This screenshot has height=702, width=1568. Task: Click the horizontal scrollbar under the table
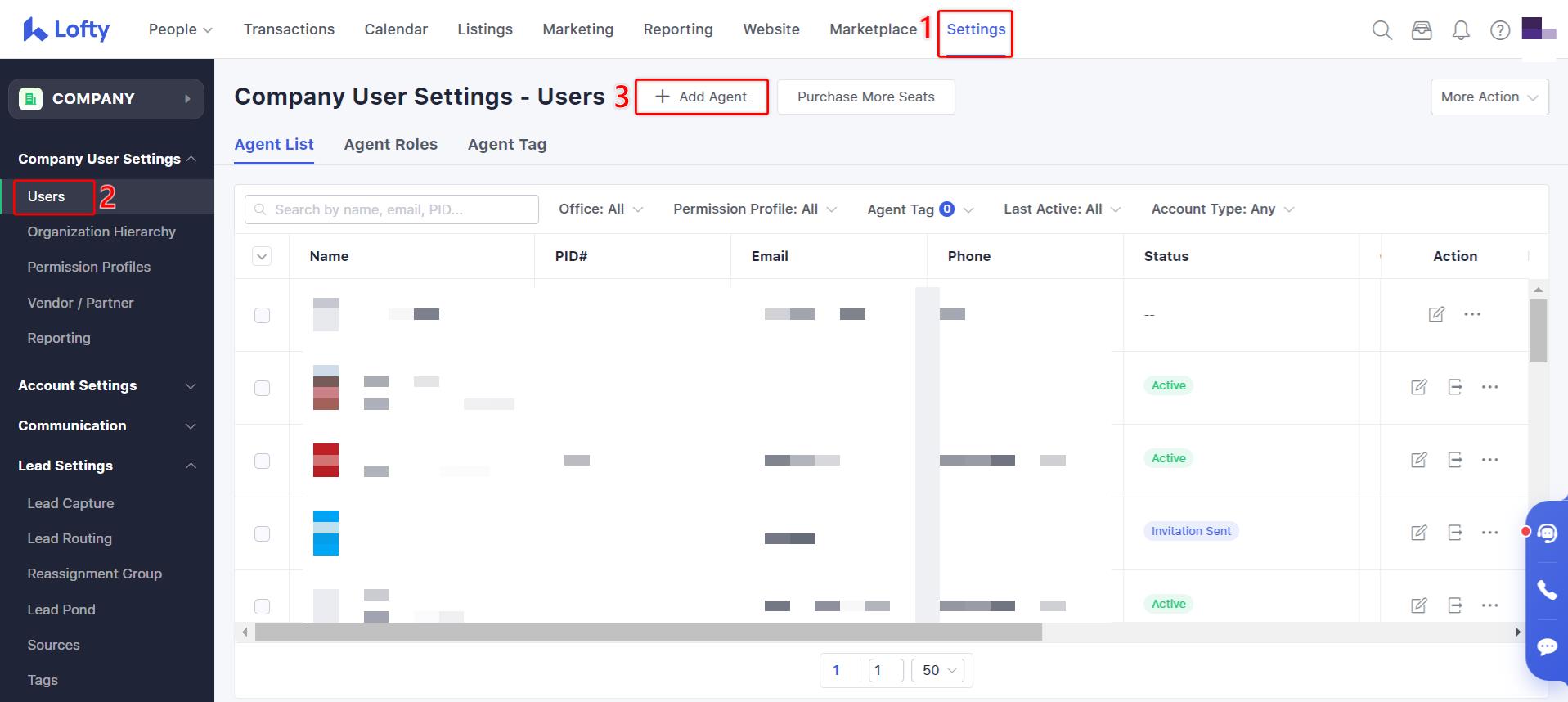point(648,632)
